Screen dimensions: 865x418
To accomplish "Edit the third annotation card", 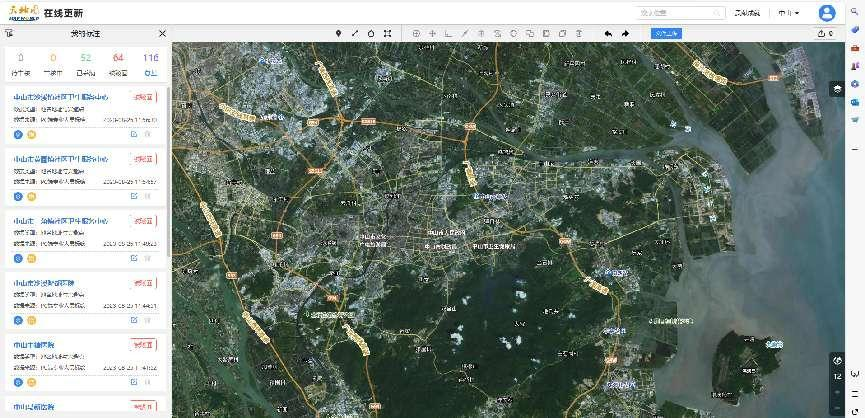I will tap(134, 258).
